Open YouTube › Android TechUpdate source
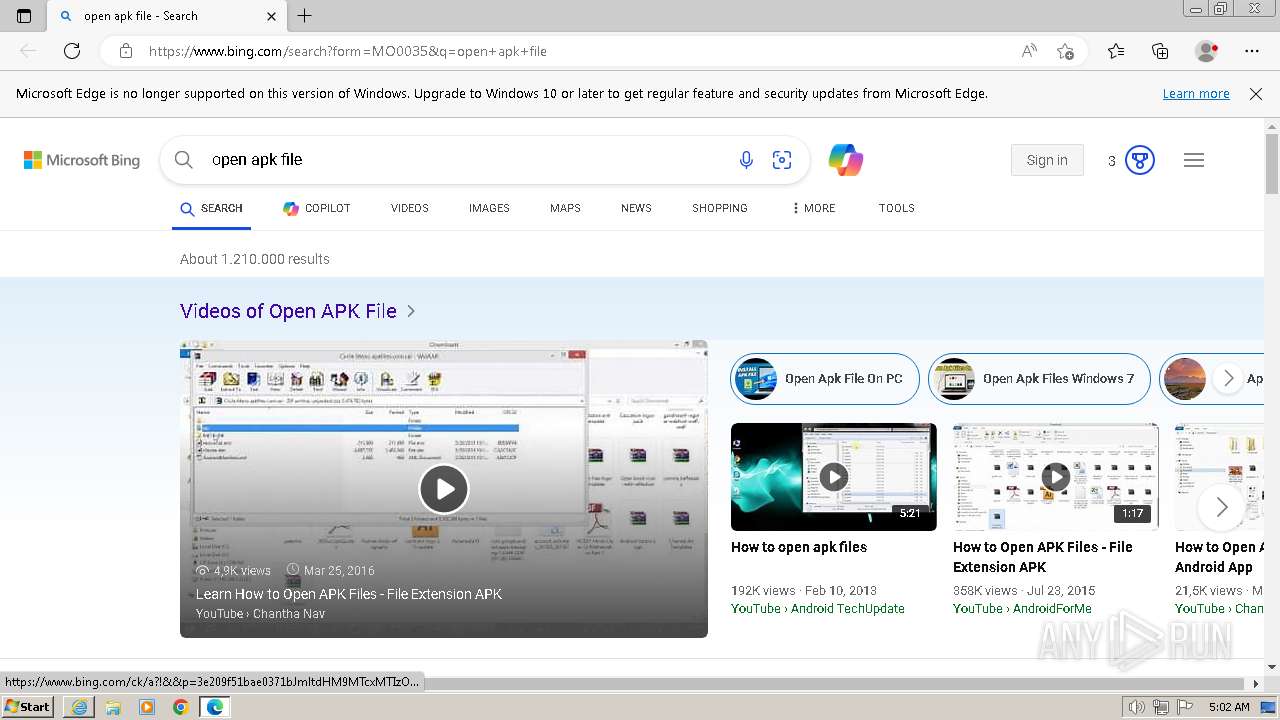This screenshot has height=720, width=1280. tap(818, 608)
